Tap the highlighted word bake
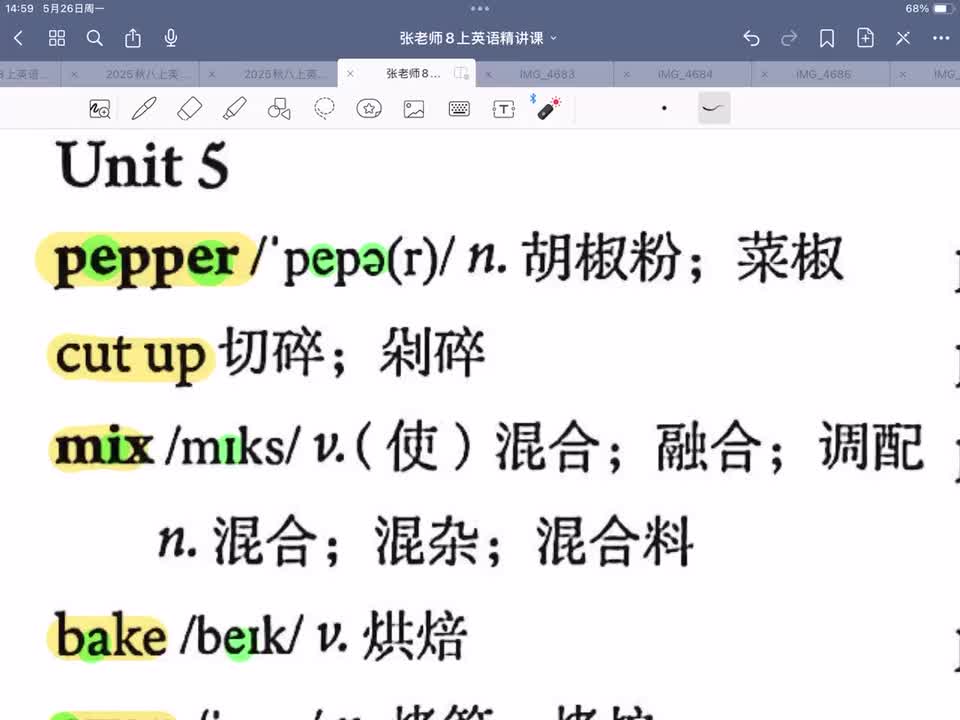This screenshot has width=960, height=720. click(111, 636)
